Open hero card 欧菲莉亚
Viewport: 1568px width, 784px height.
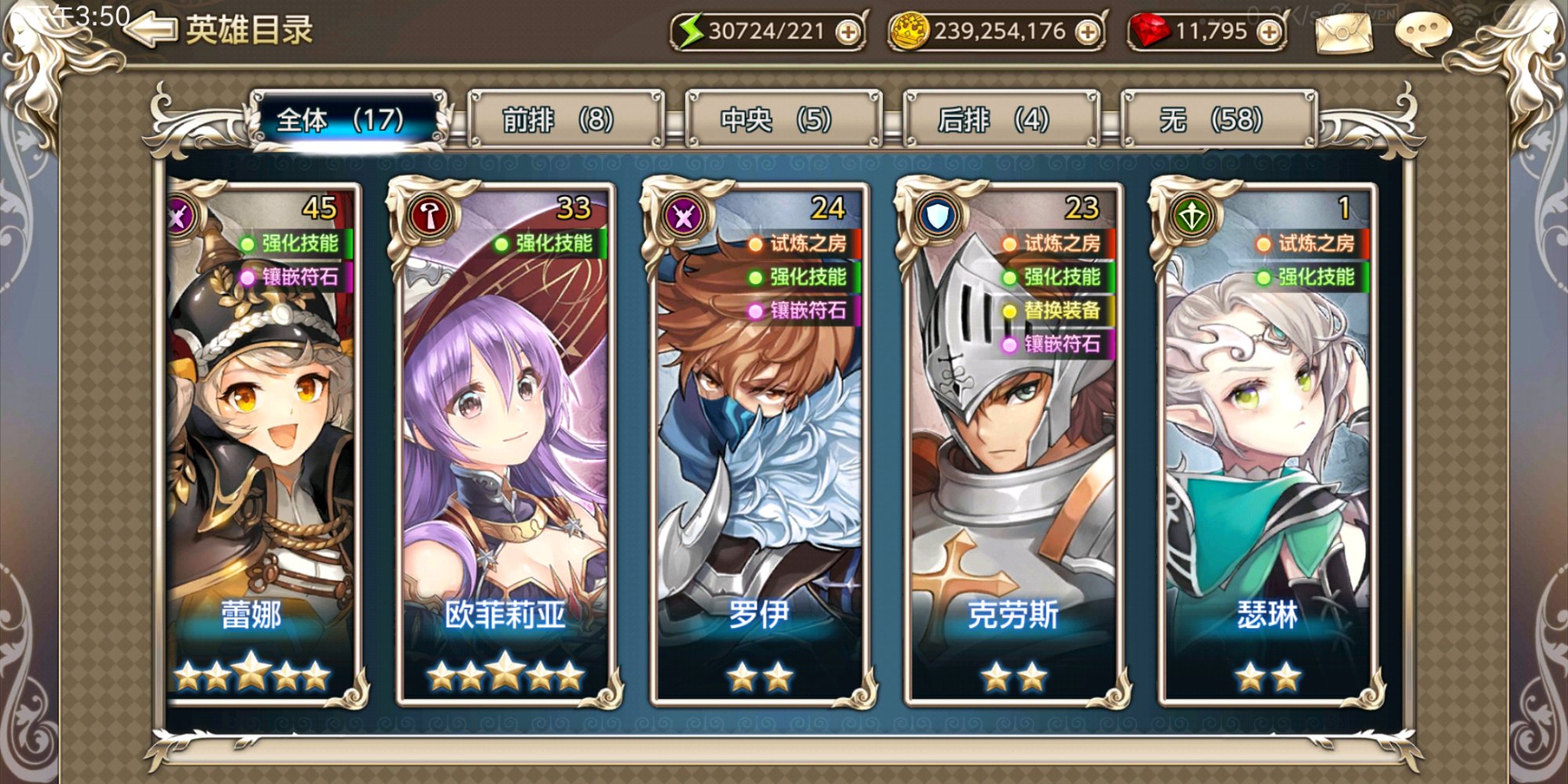click(506, 445)
